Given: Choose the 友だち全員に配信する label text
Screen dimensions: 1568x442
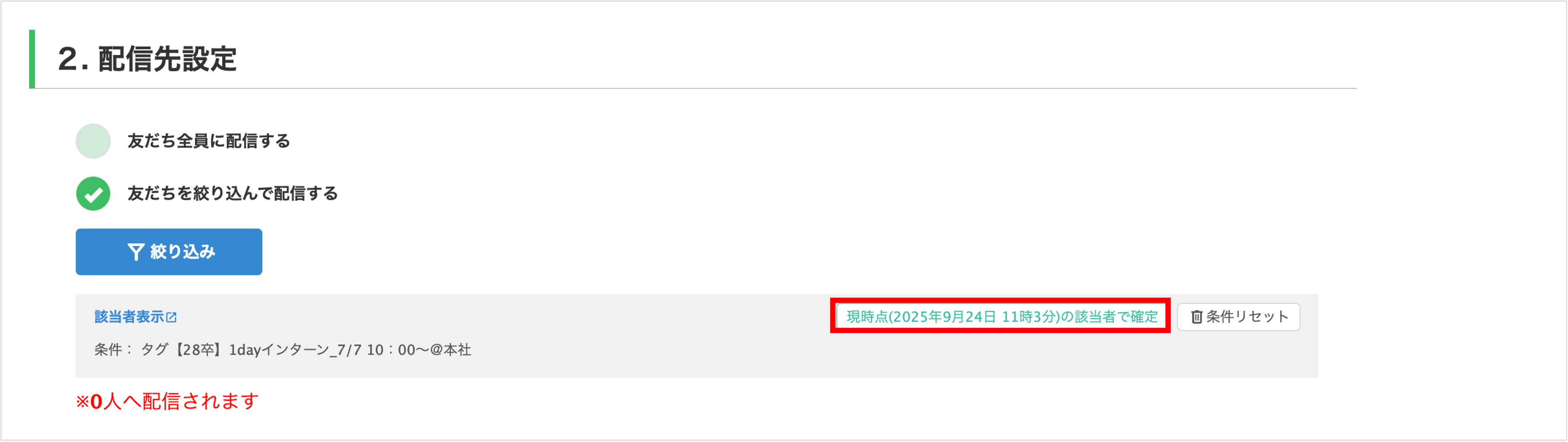Looking at the screenshot, I should tap(209, 141).
